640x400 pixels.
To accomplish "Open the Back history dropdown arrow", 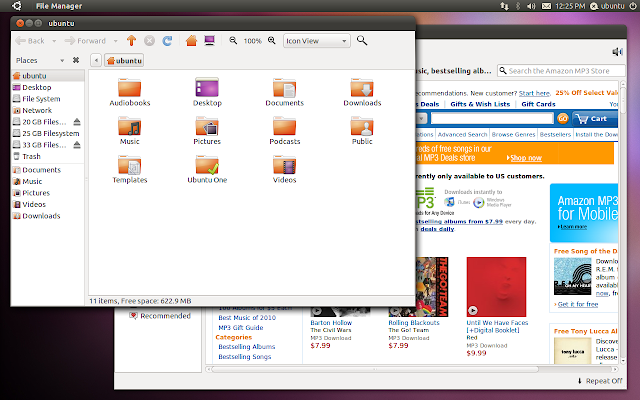I will pos(54,41).
